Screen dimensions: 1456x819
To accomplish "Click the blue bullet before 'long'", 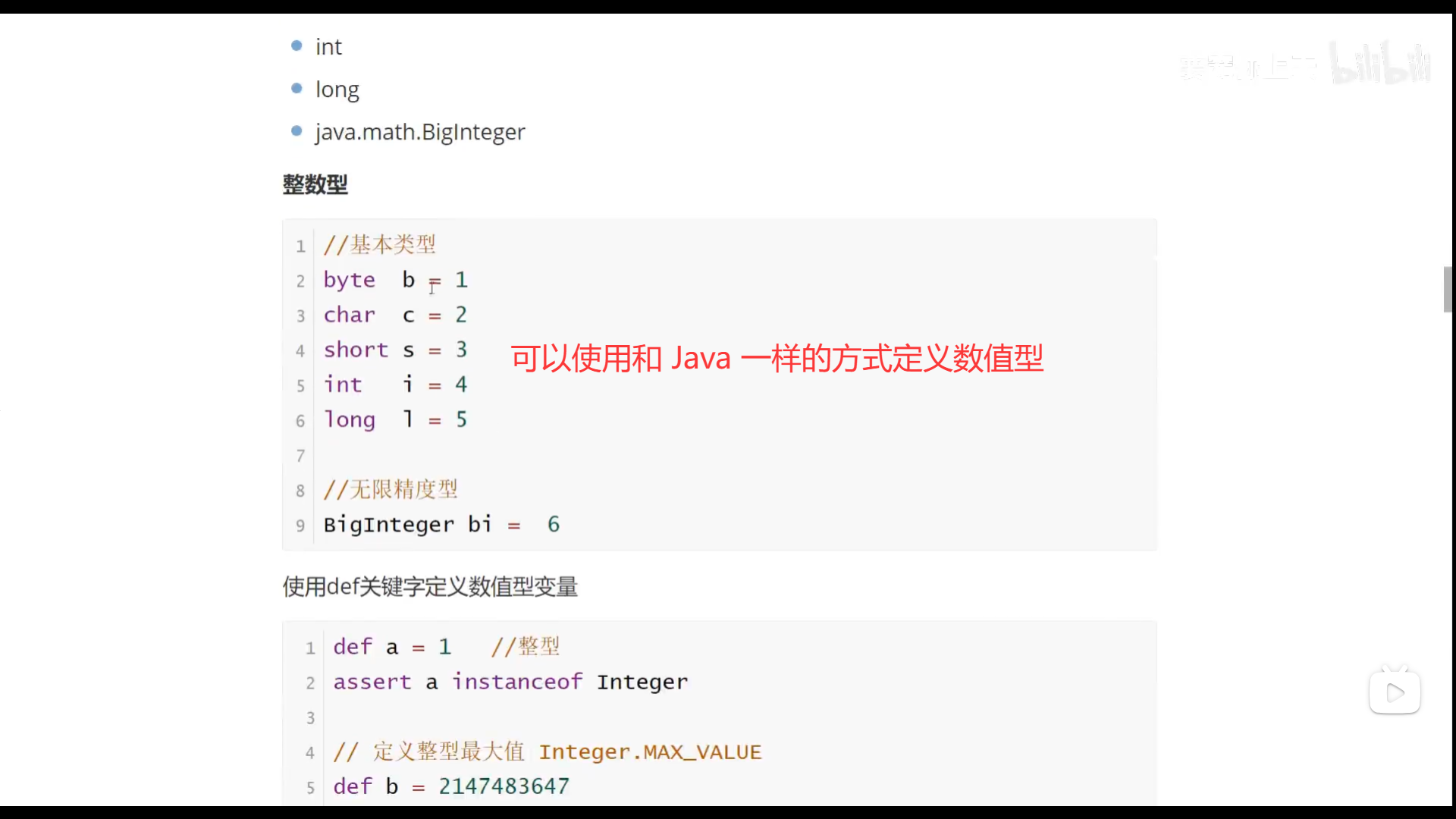I will [x=297, y=89].
